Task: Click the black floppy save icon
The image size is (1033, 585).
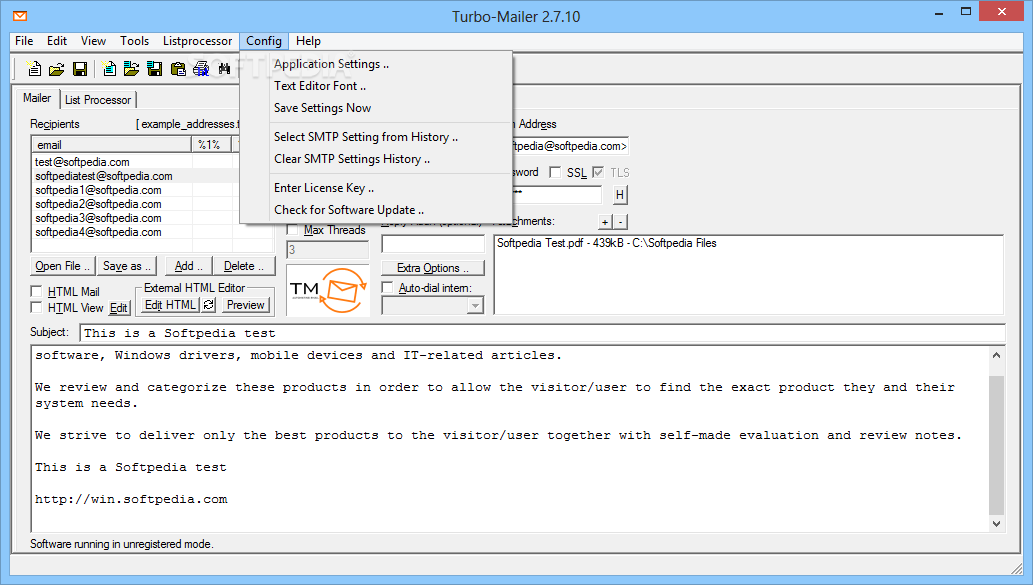Action: point(80,69)
